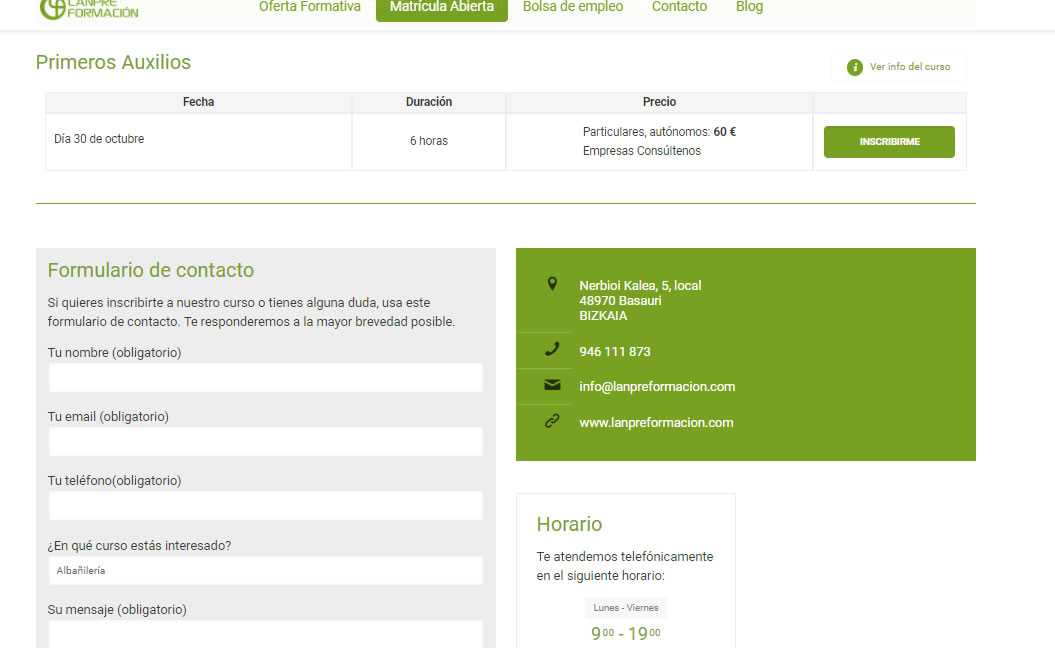Click the Duración column header

[x=429, y=102]
